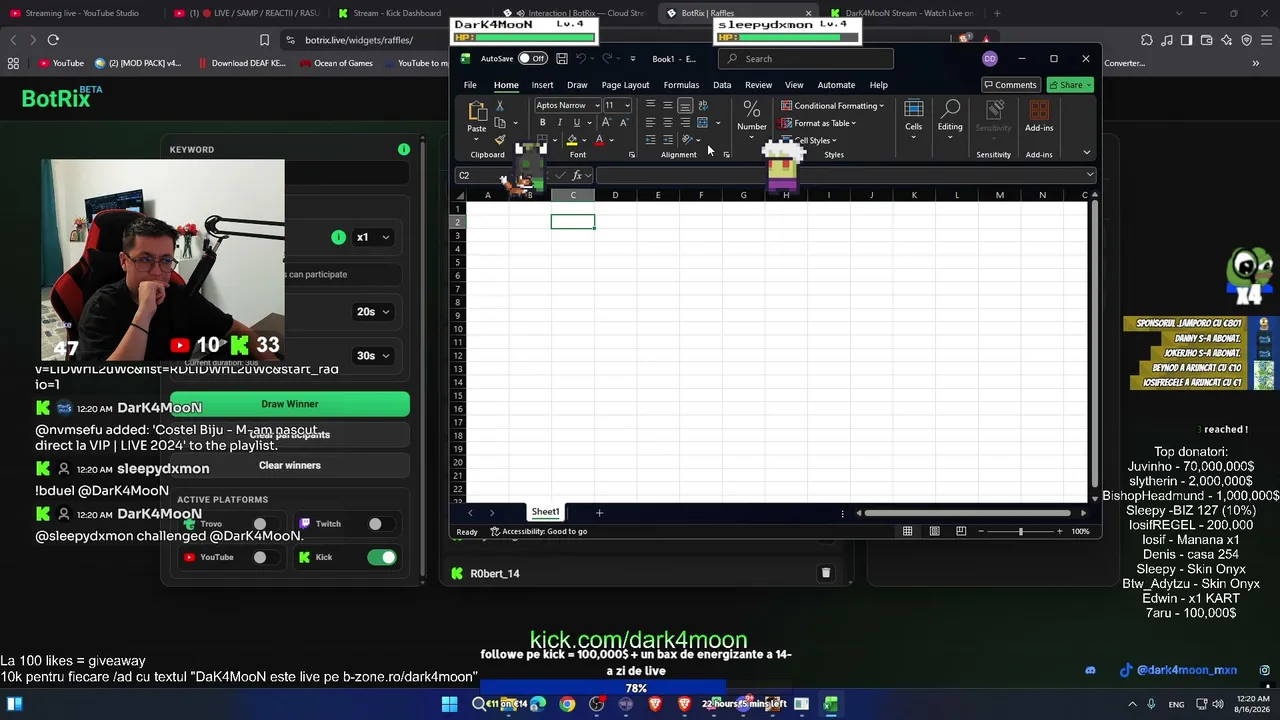The image size is (1280, 720).
Task: Apply Italic formatting in Excel Font group
Action: 559,123
